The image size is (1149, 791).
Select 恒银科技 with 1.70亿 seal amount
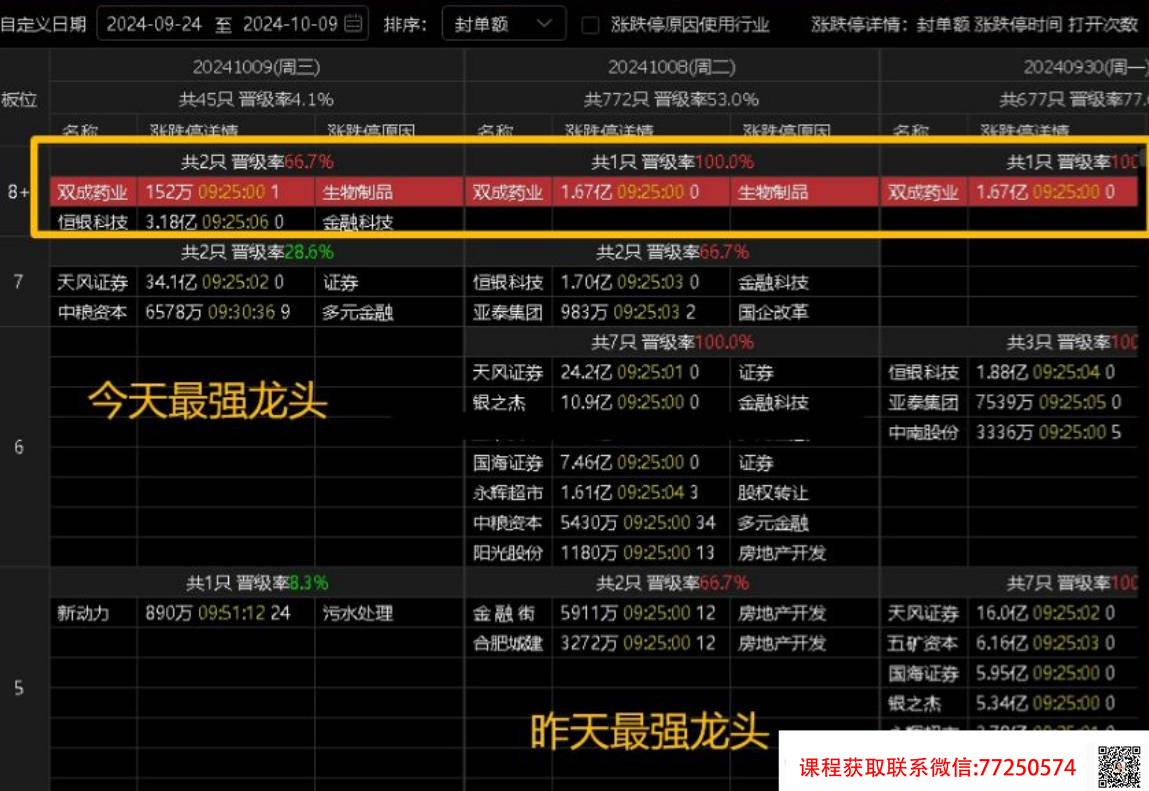click(507, 282)
